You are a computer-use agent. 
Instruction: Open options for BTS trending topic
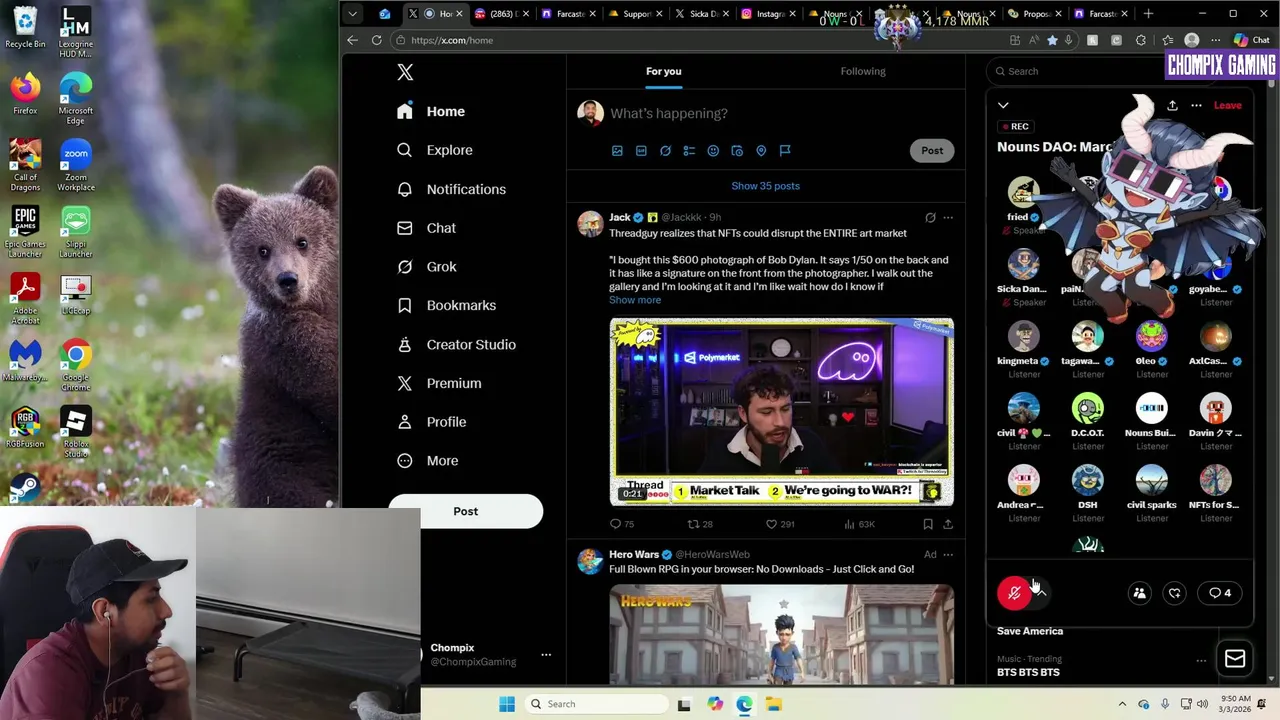(1201, 660)
